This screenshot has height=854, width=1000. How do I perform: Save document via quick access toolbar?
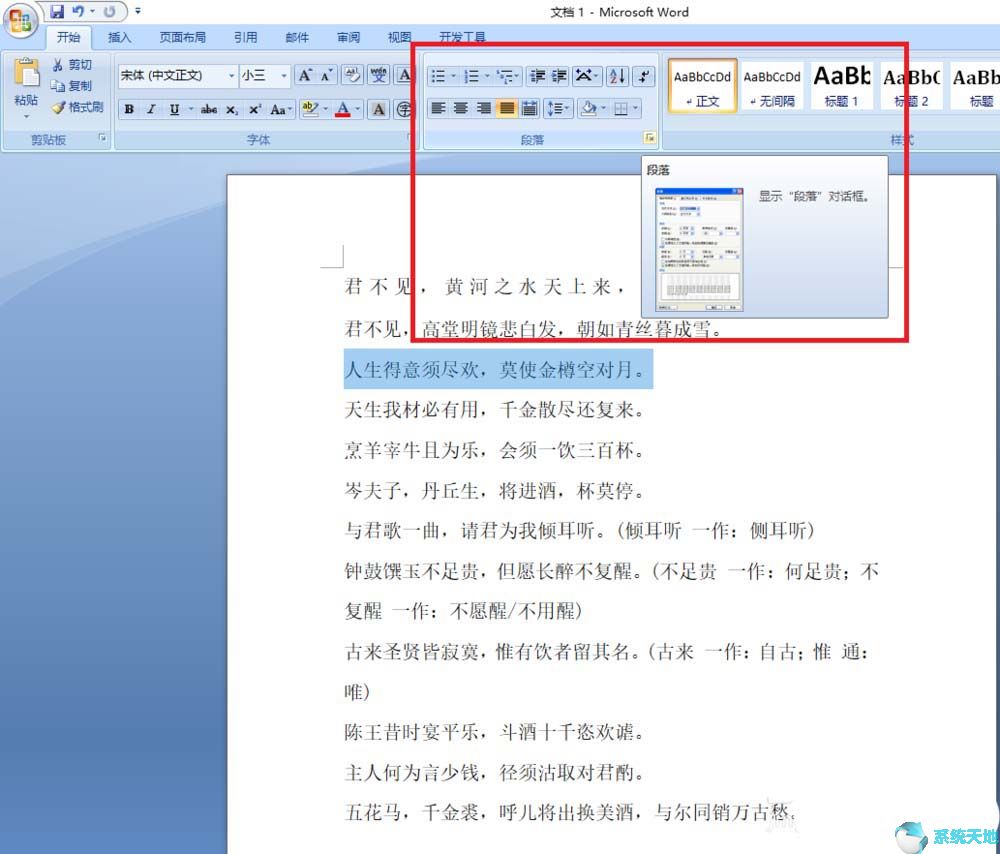coord(57,11)
